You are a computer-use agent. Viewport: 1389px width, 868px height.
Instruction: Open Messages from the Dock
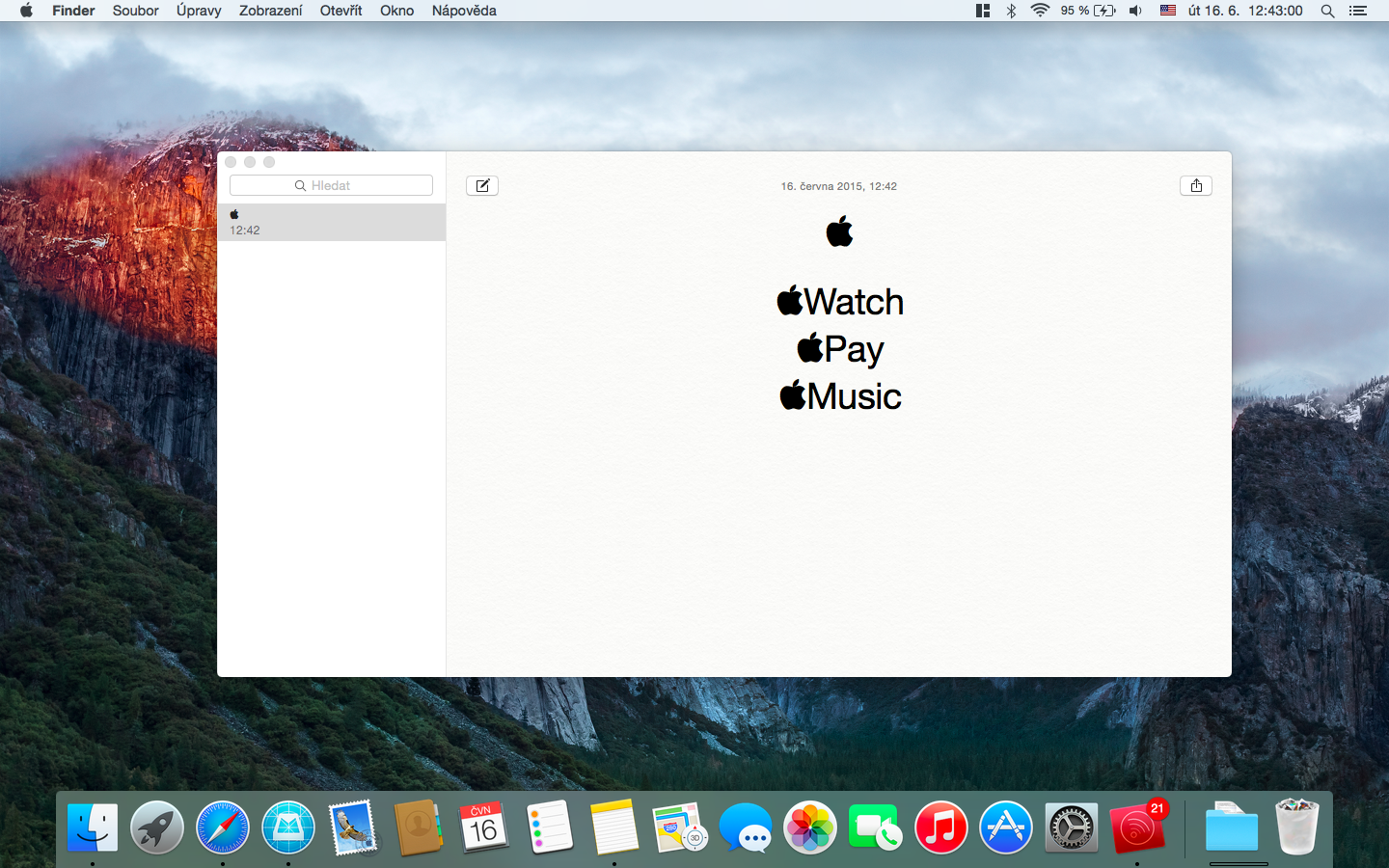(746, 827)
